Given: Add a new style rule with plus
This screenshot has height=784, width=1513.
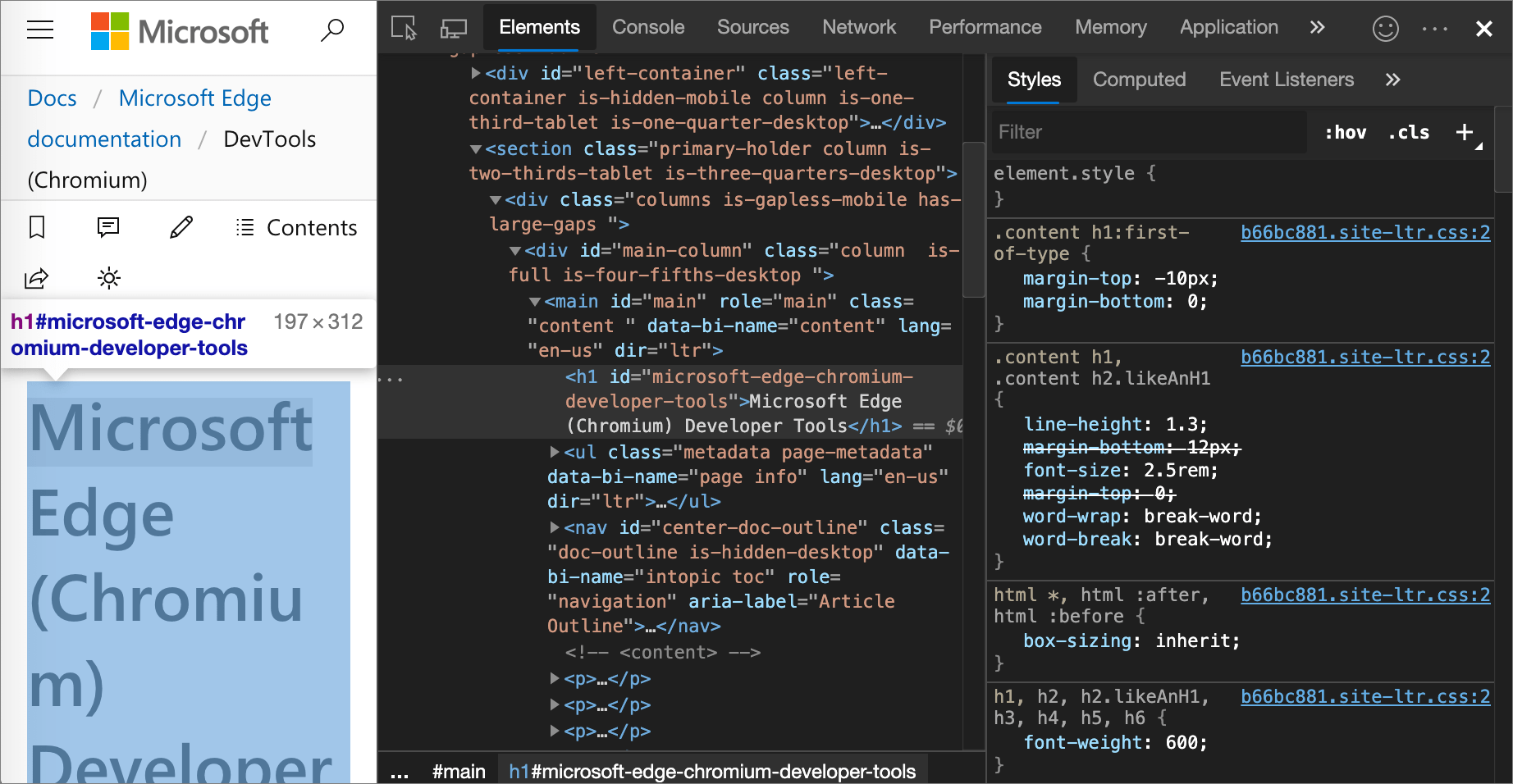Looking at the screenshot, I should (x=1465, y=132).
